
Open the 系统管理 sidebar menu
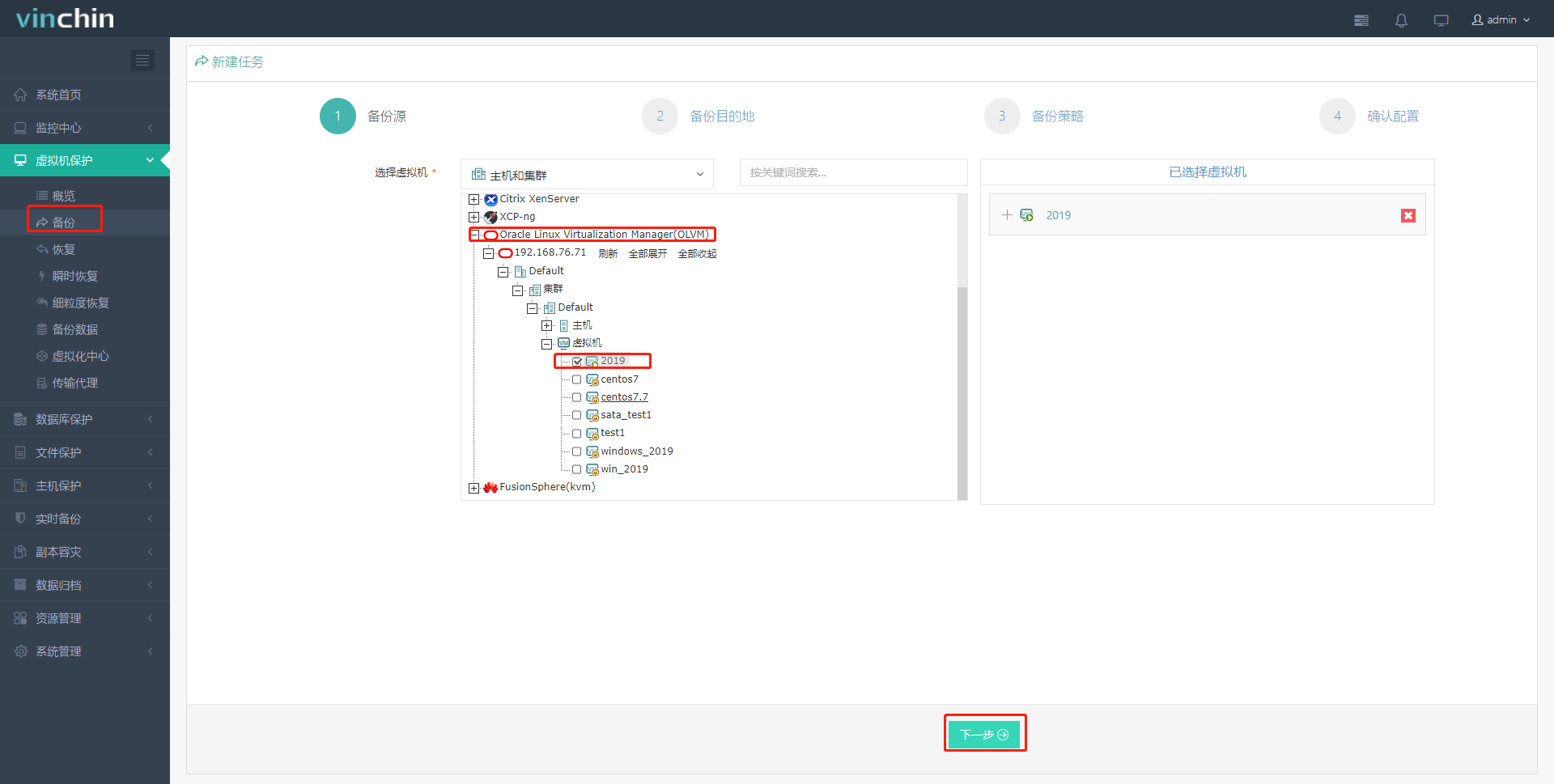pos(58,651)
